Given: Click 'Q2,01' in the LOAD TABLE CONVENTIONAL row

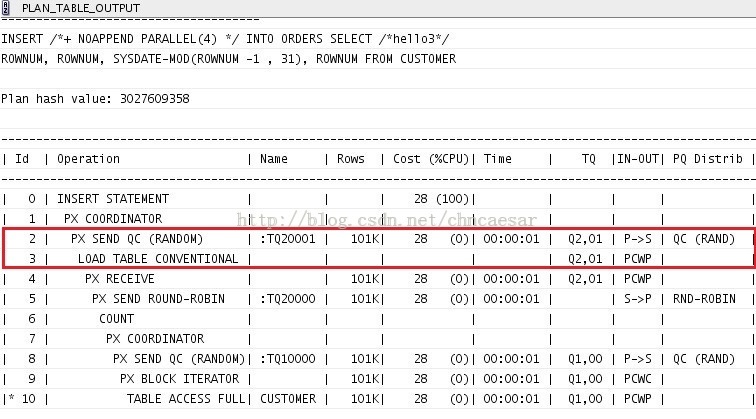Looking at the screenshot, I should pyautogui.click(x=585, y=259).
